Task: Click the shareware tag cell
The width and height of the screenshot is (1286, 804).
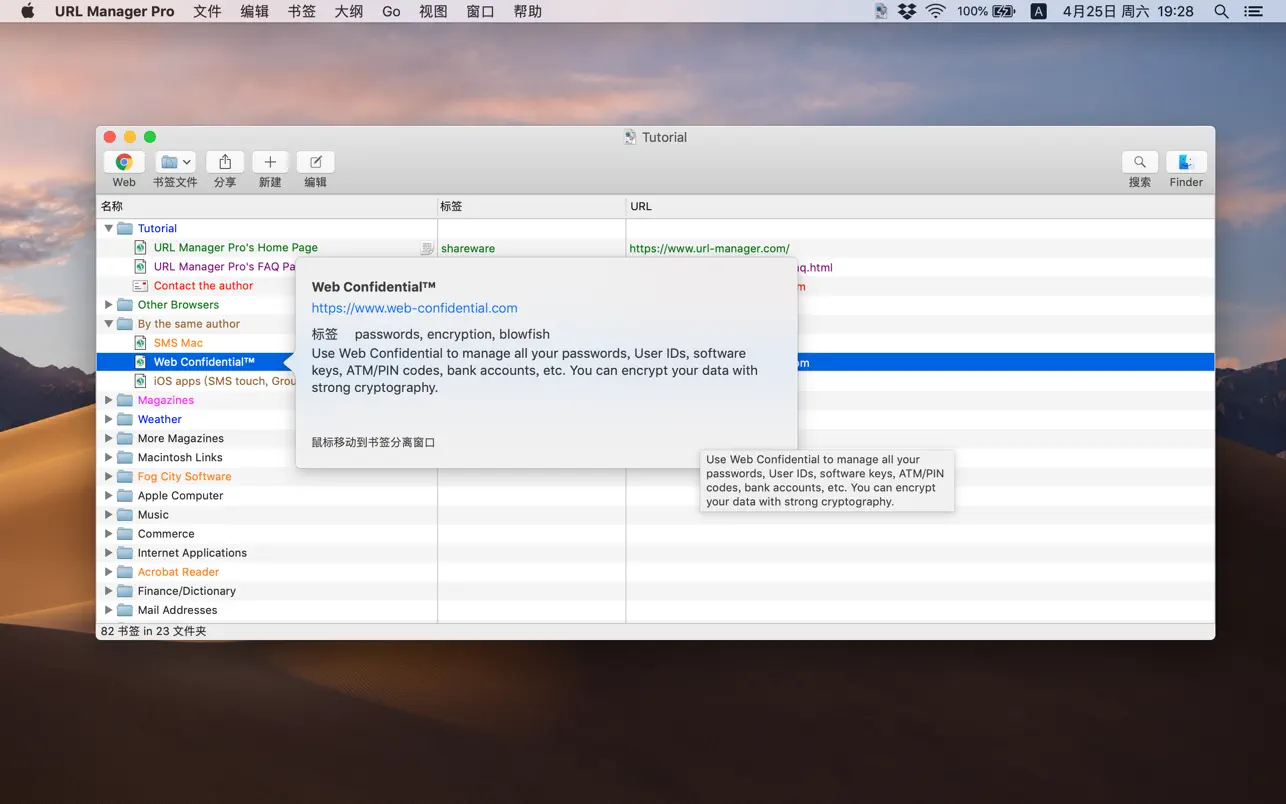Action: 468,249
